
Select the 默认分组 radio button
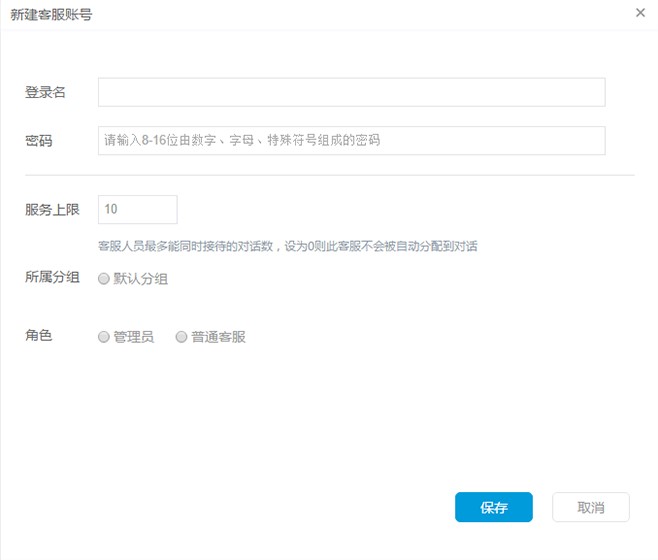point(103,279)
